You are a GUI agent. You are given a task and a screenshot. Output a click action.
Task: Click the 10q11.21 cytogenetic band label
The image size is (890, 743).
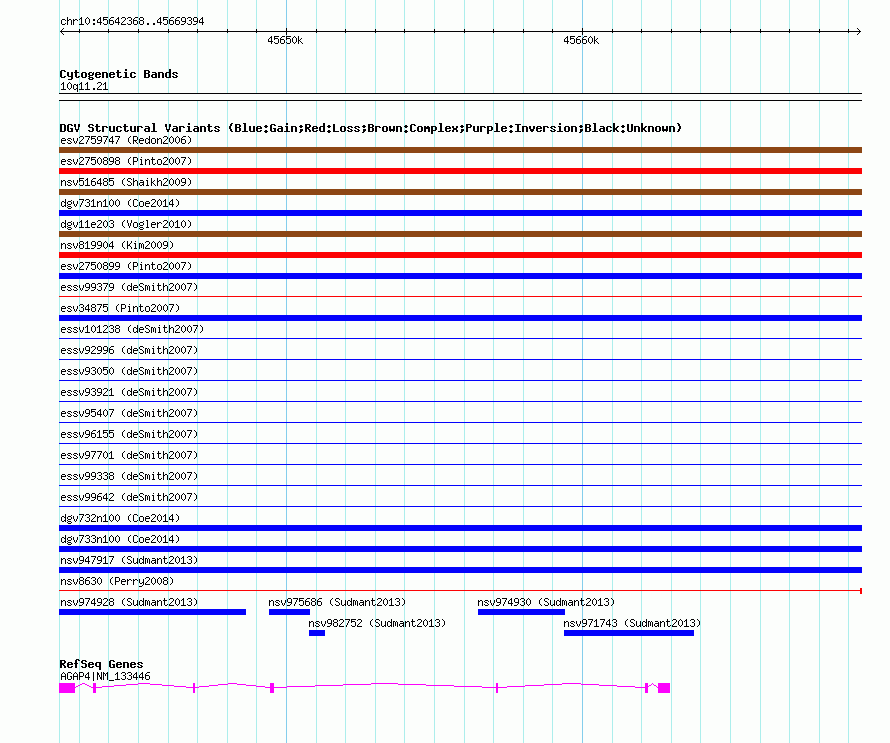[84, 87]
